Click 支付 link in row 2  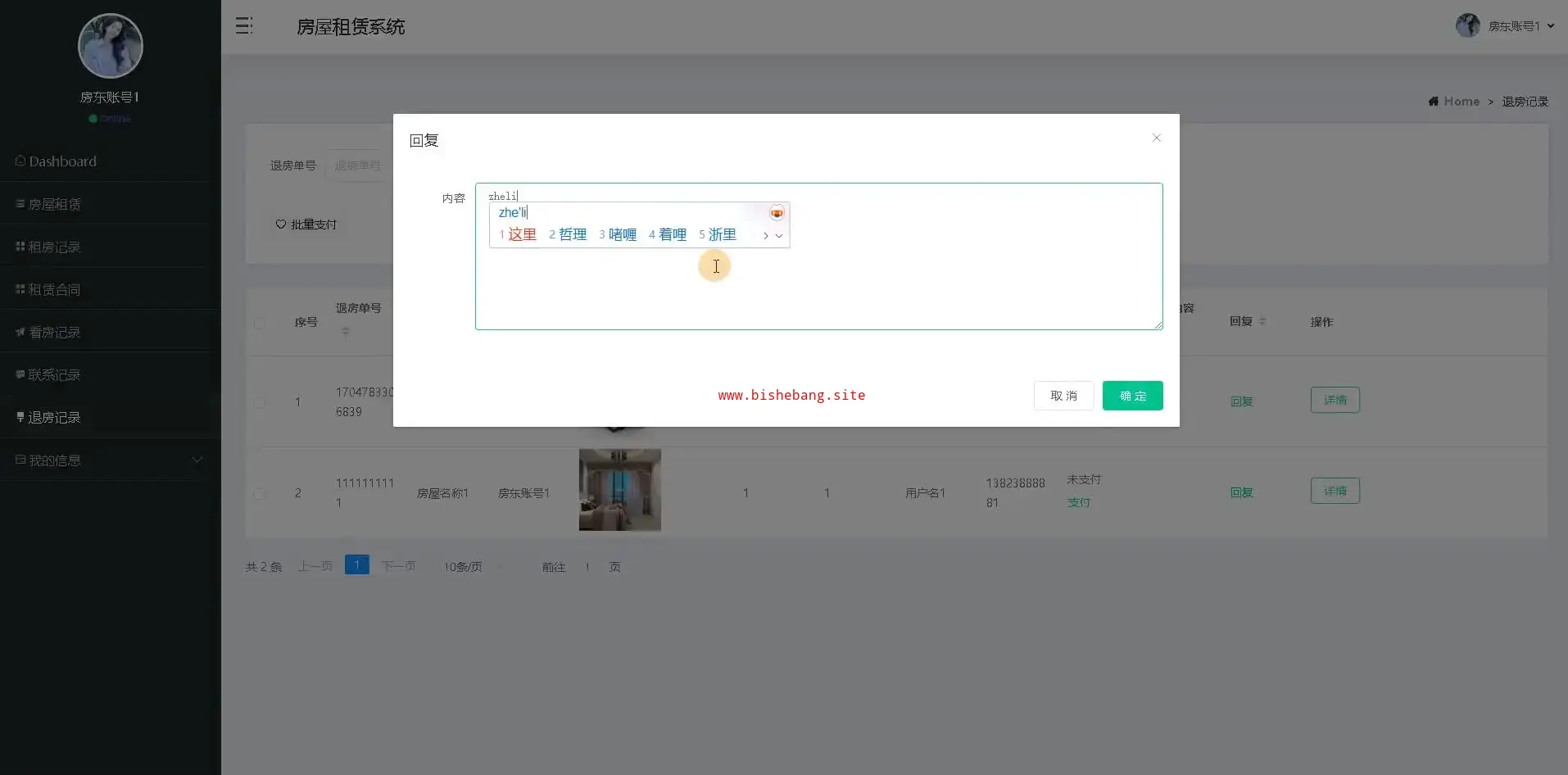click(x=1078, y=502)
